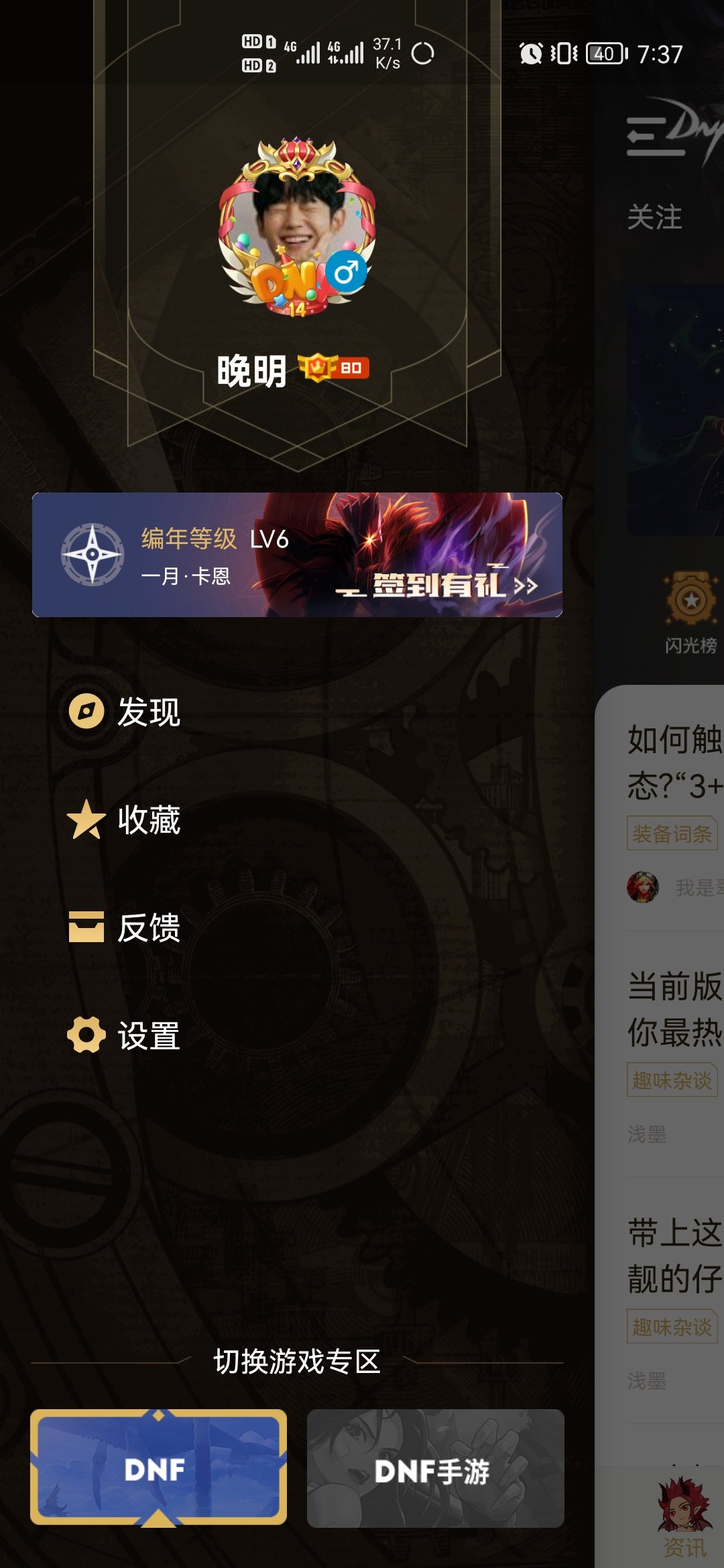724x1568 pixels.
Task: Tap the inbox icon for 反馈
Action: (86, 927)
